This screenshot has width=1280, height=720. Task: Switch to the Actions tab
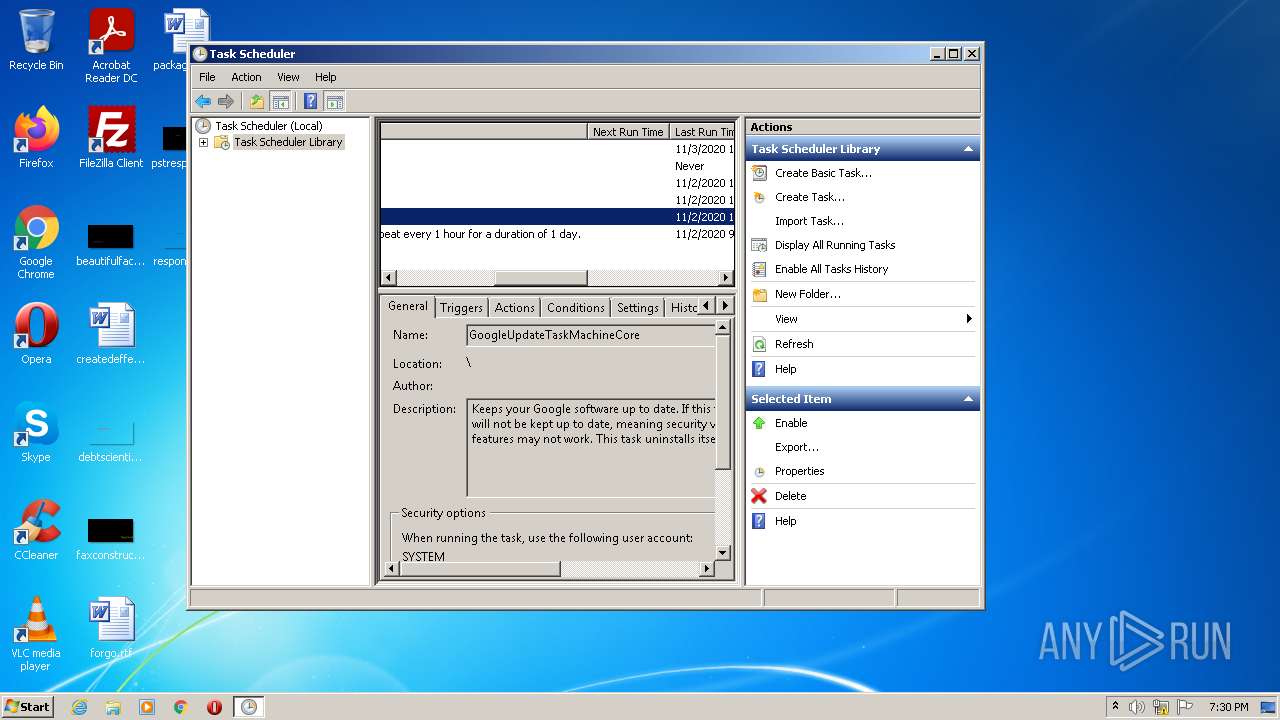click(514, 307)
